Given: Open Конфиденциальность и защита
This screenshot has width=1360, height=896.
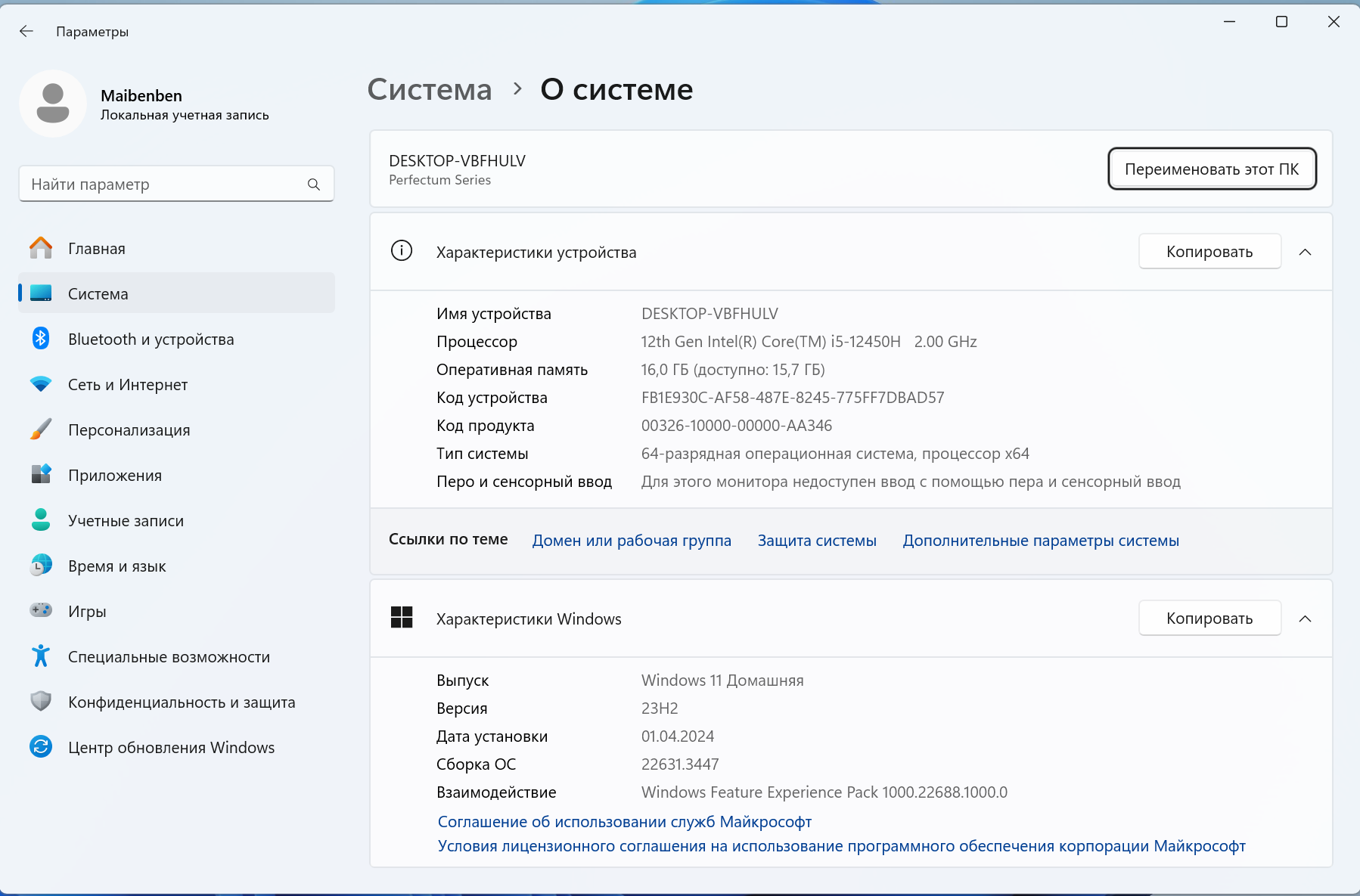Looking at the screenshot, I should tap(176, 702).
